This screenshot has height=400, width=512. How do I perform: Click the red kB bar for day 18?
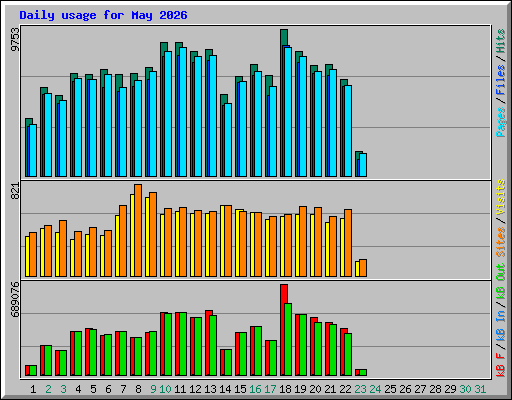click(x=283, y=330)
